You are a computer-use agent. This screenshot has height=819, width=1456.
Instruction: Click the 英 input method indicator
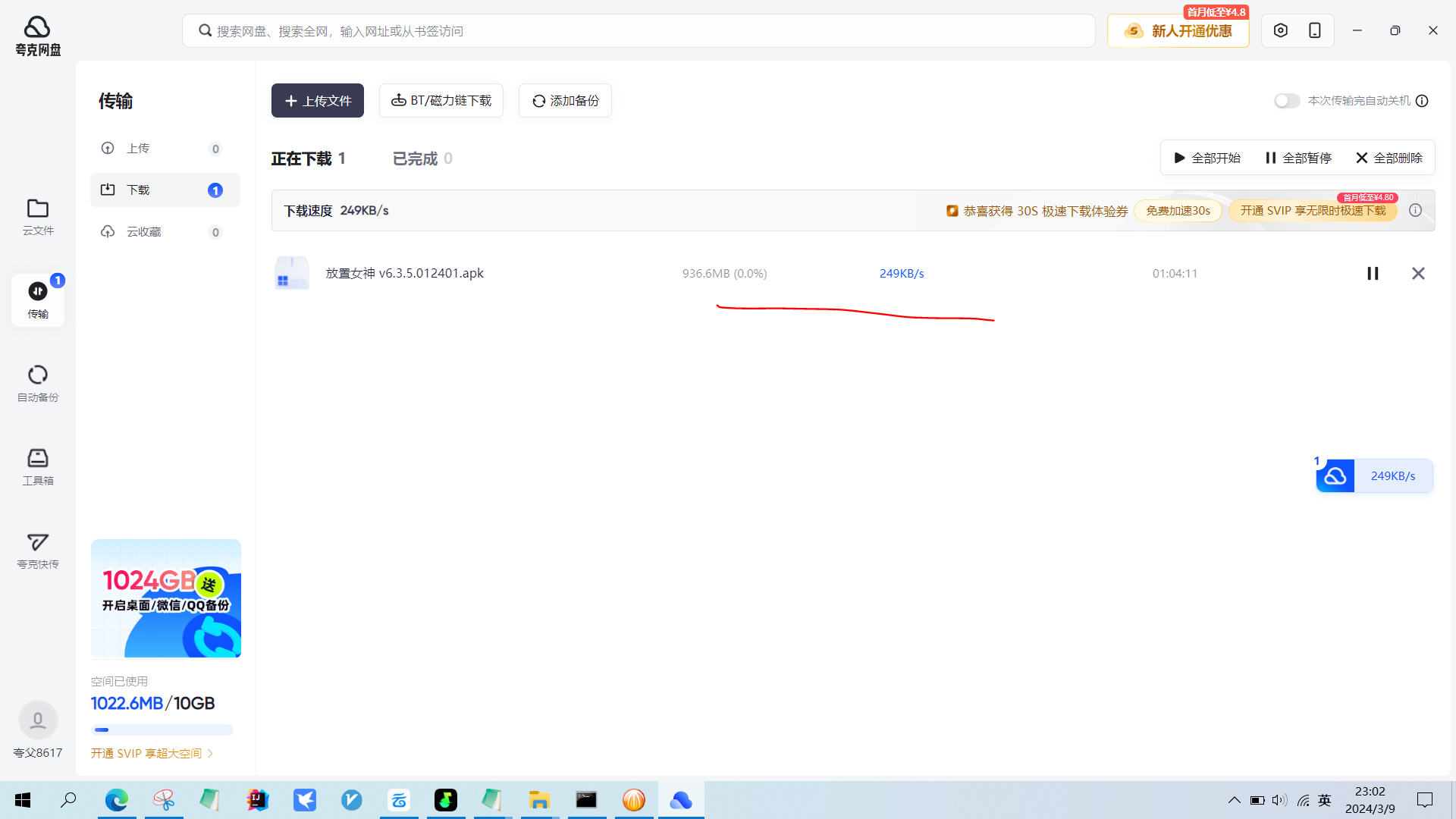[1325, 800]
